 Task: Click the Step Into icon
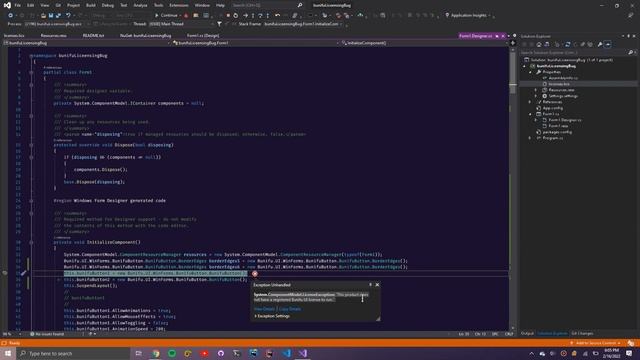click(x=253, y=16)
